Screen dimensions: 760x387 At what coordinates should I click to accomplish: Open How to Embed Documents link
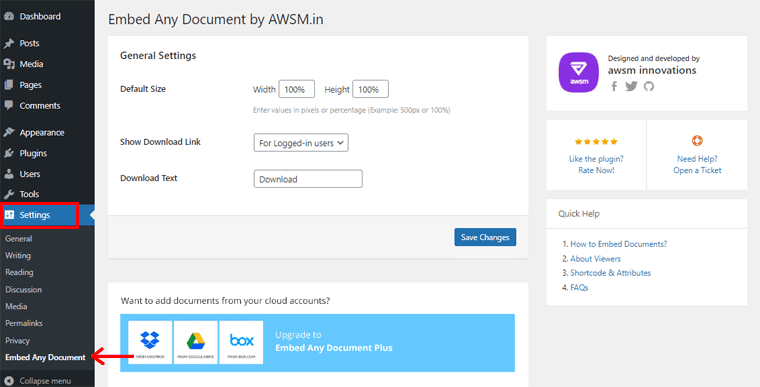[x=618, y=244]
